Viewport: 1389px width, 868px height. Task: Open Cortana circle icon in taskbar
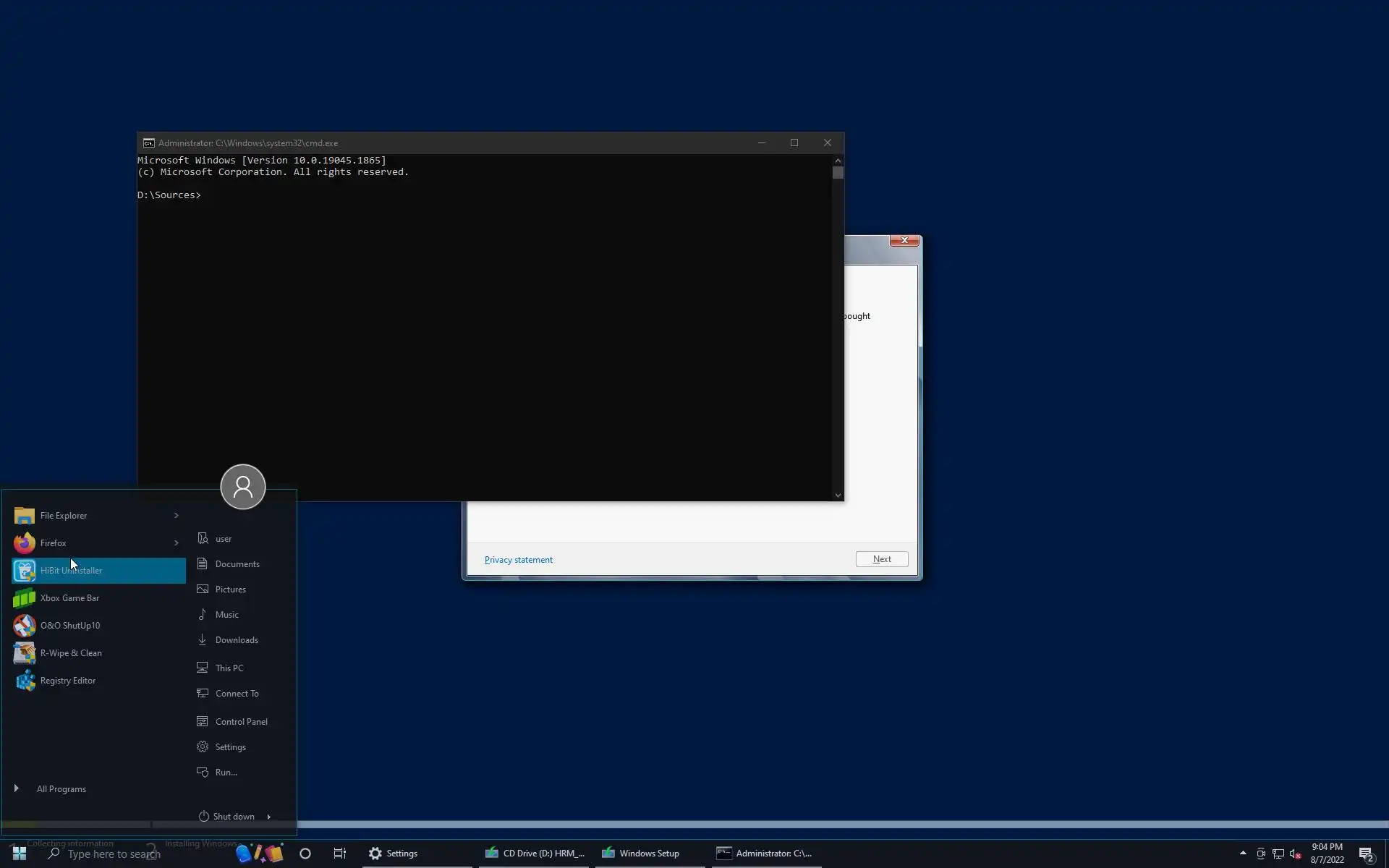tap(305, 854)
